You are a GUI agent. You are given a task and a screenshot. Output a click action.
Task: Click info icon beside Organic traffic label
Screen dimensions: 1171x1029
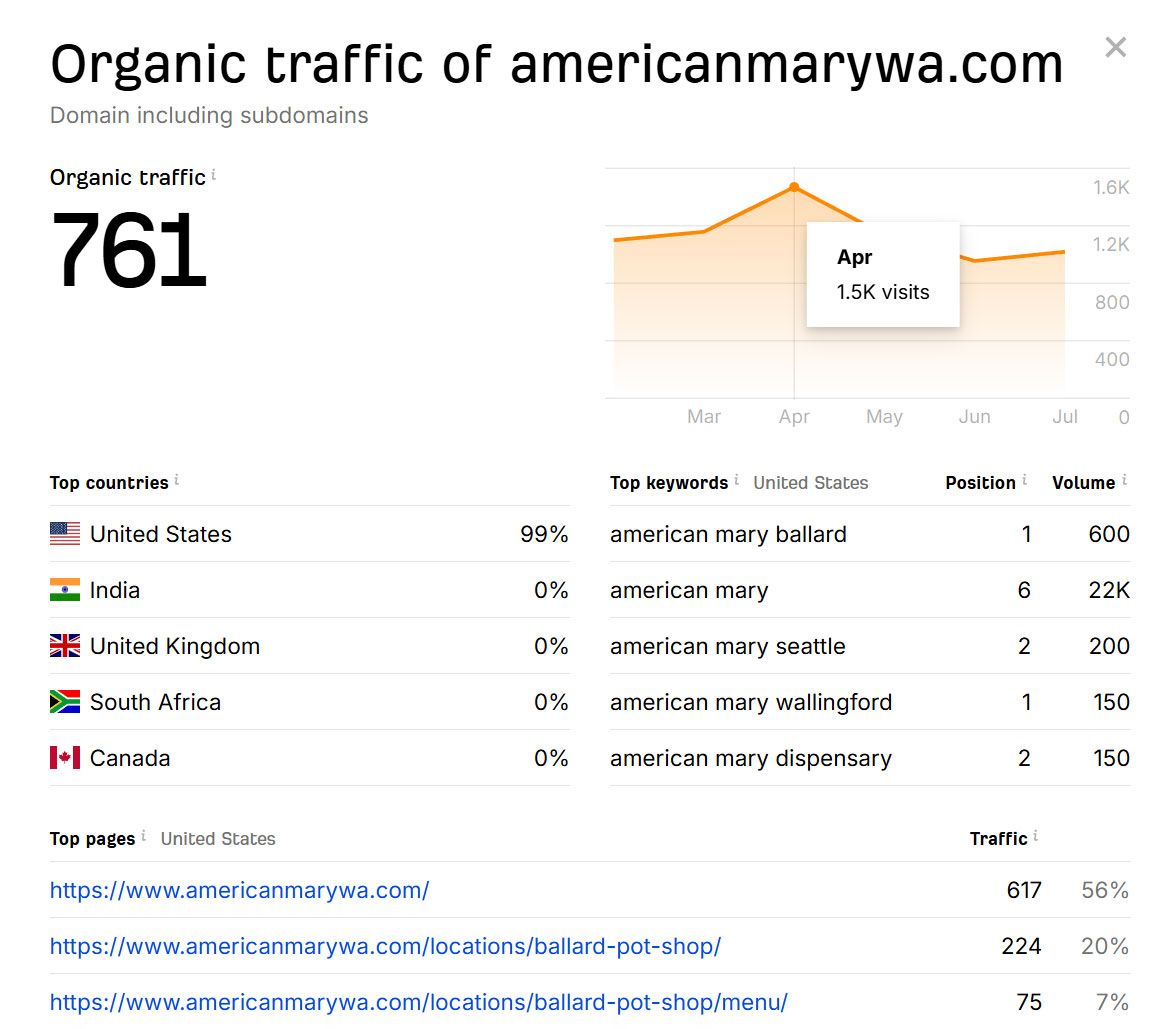point(214,175)
